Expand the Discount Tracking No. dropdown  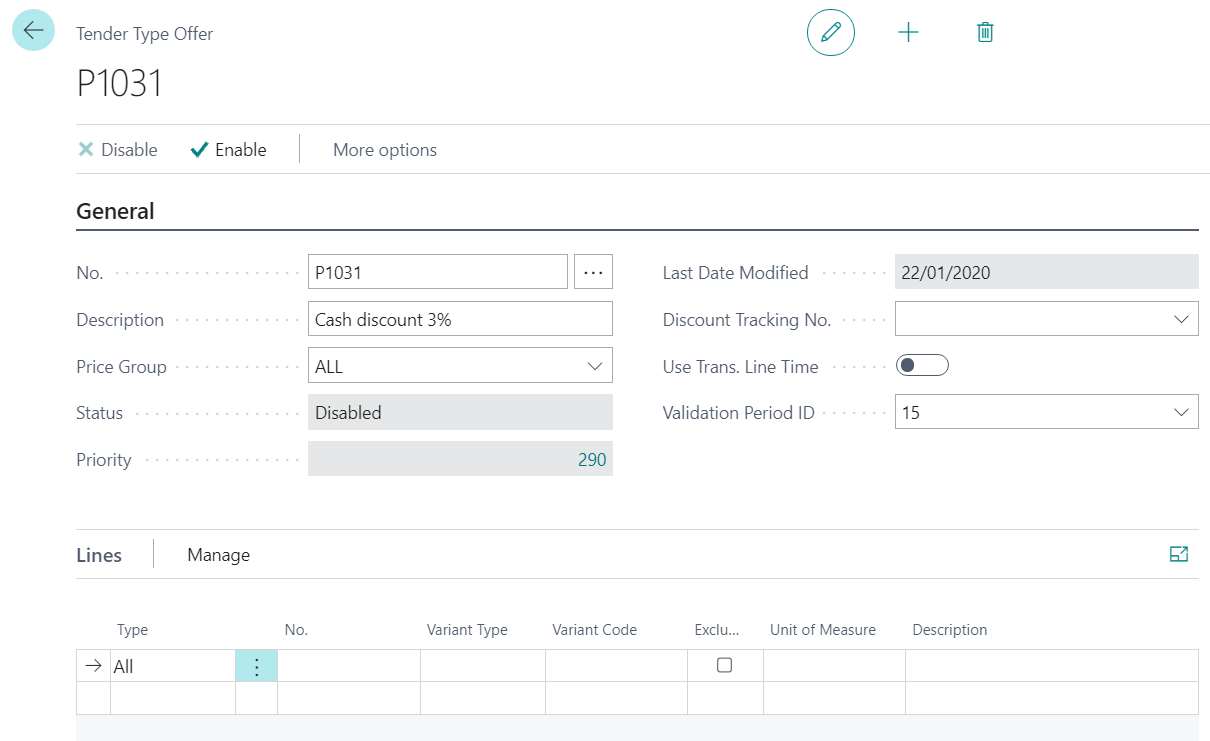click(x=1180, y=320)
